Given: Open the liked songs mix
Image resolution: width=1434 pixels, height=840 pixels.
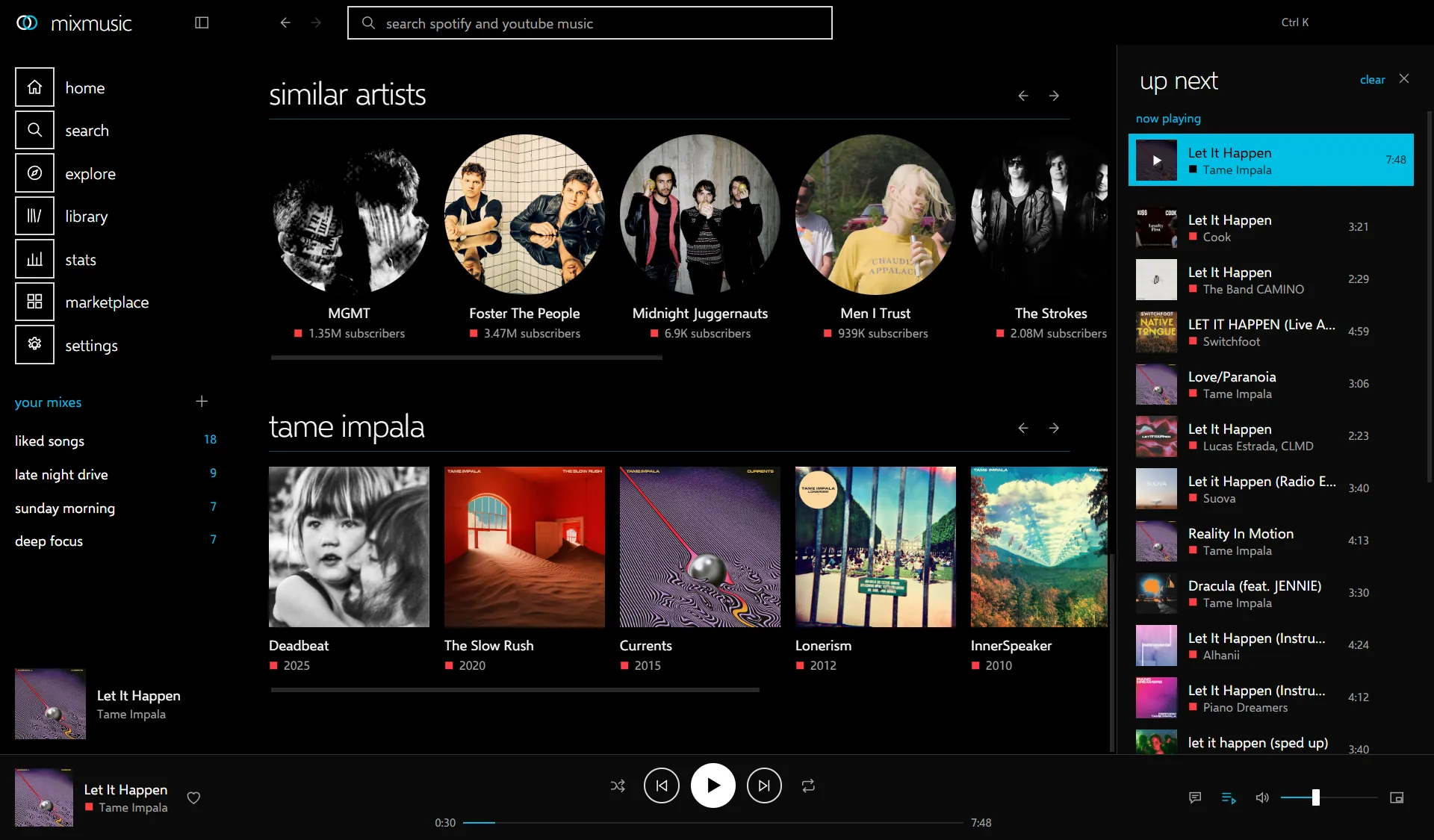Looking at the screenshot, I should point(116,441).
